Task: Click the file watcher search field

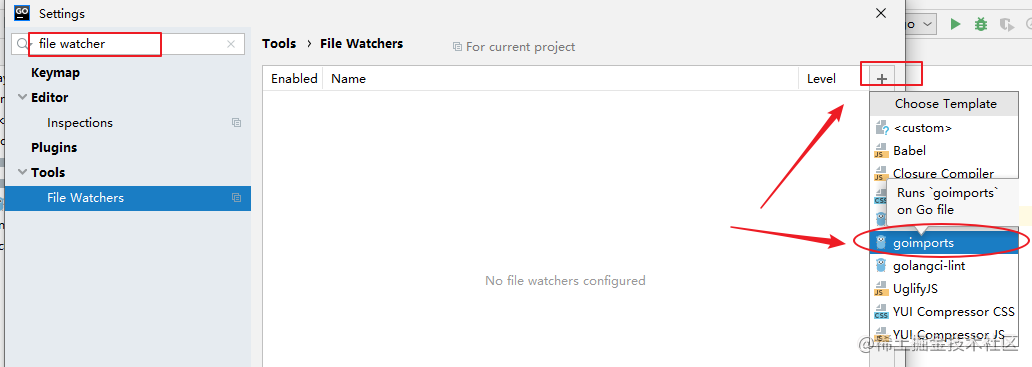Action: point(128,44)
